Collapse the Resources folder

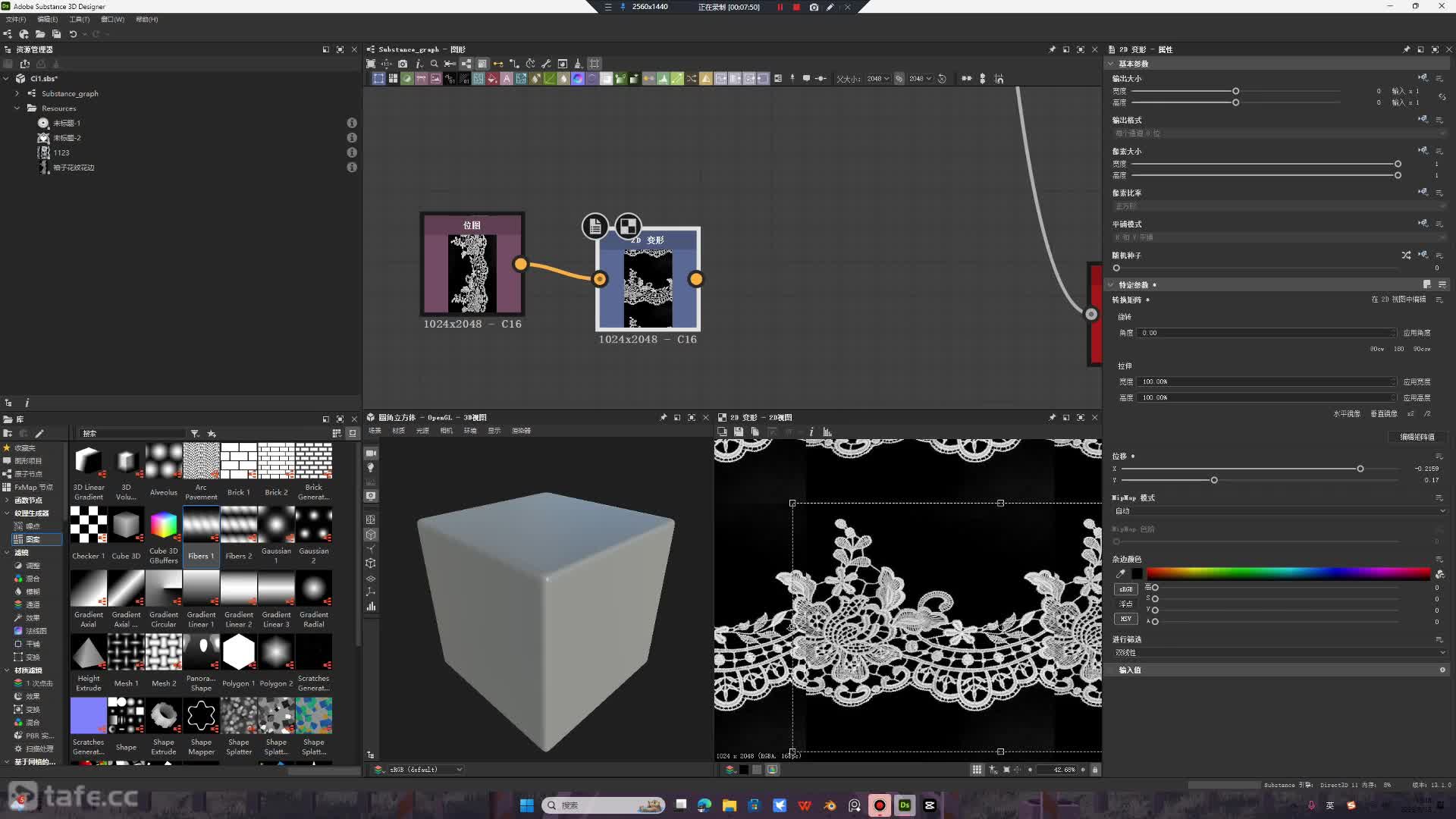[17, 108]
